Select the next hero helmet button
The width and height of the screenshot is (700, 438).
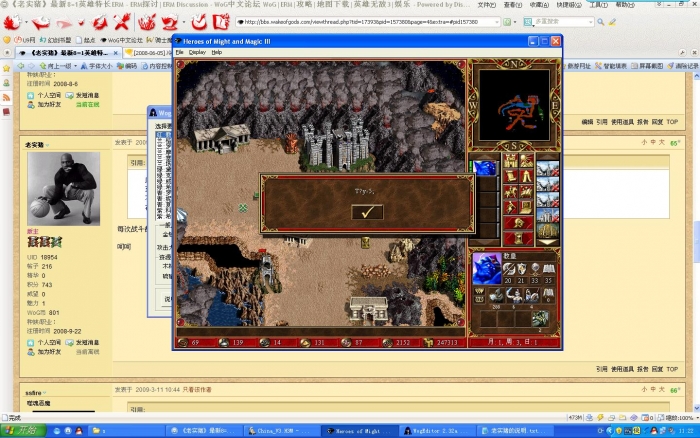pos(518,223)
